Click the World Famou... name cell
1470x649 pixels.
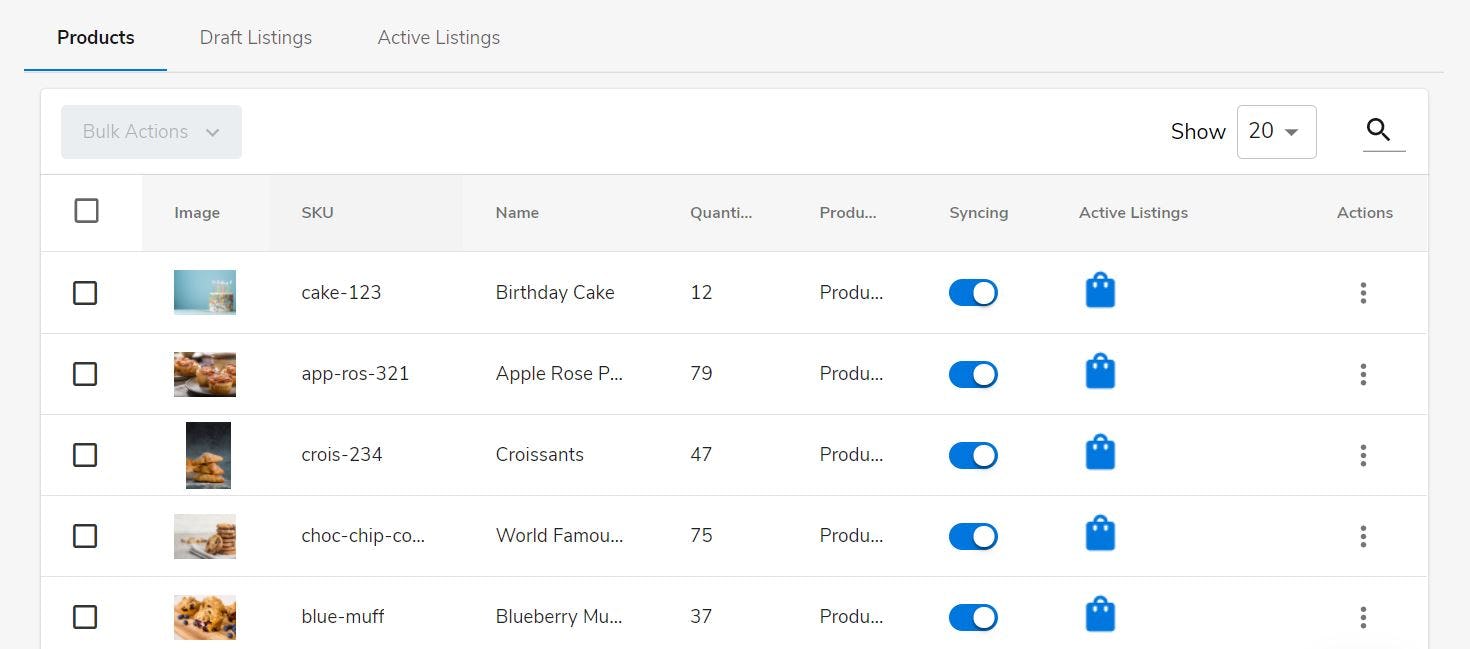[x=559, y=536]
